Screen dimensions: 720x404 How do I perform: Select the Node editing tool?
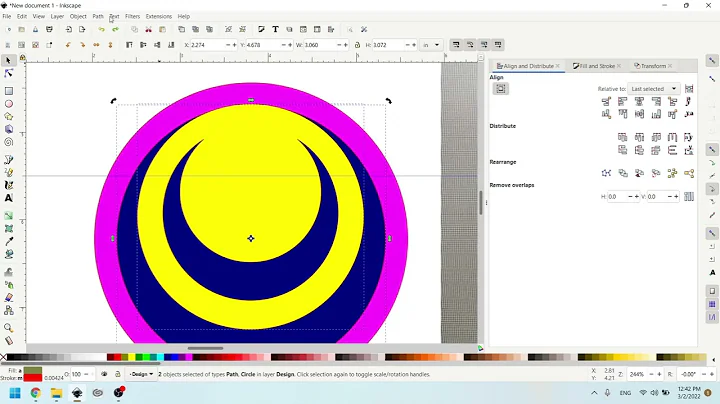coord(8,73)
